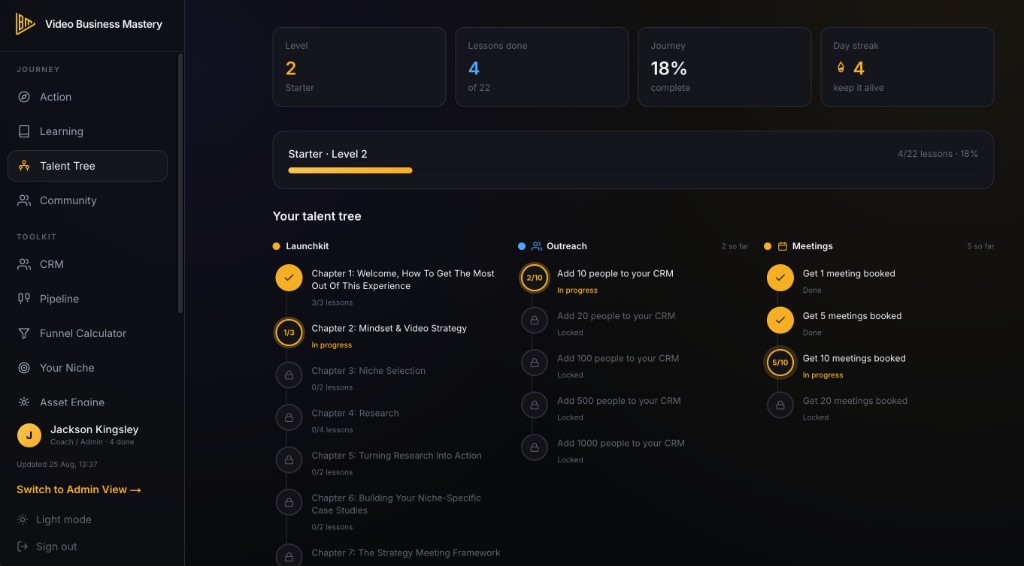Click the Day streak flame icon
The height and width of the screenshot is (566, 1024).
click(x=840, y=67)
